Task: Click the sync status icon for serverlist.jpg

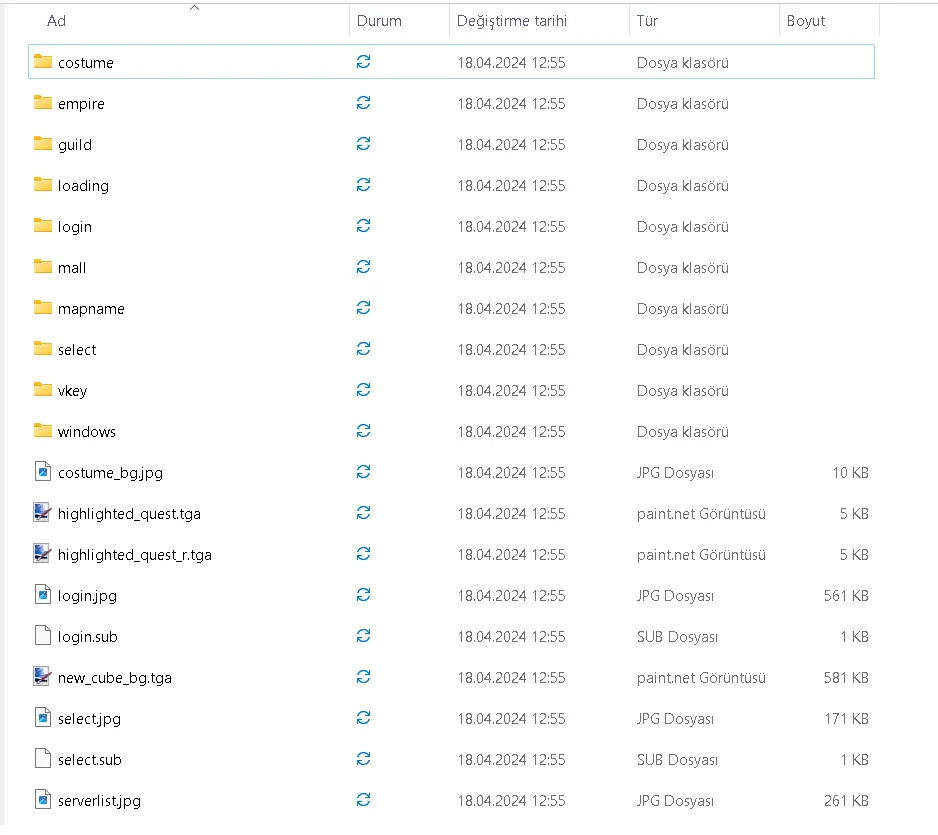Action: point(363,800)
